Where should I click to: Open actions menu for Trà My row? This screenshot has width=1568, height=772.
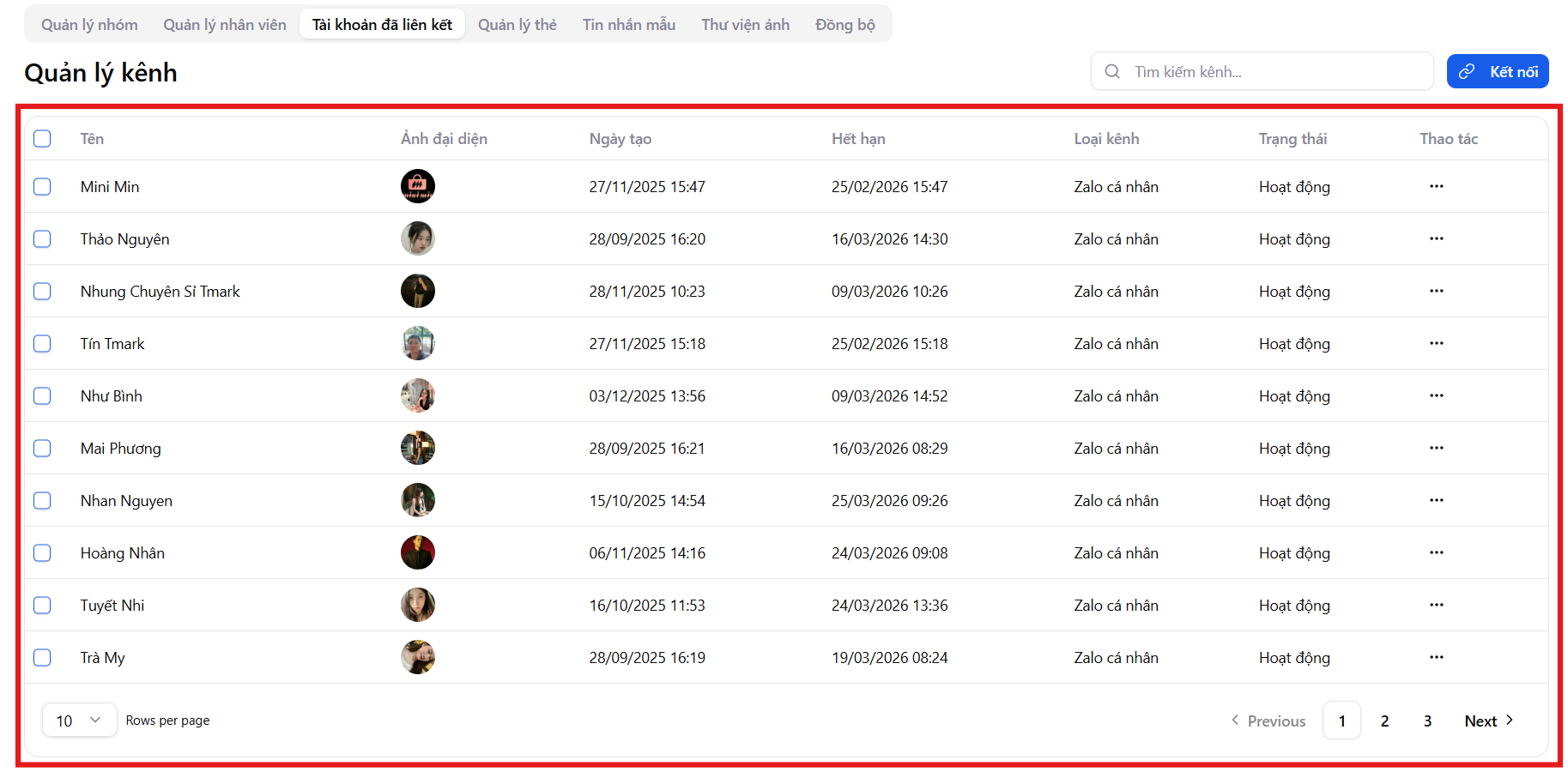pyautogui.click(x=1436, y=657)
